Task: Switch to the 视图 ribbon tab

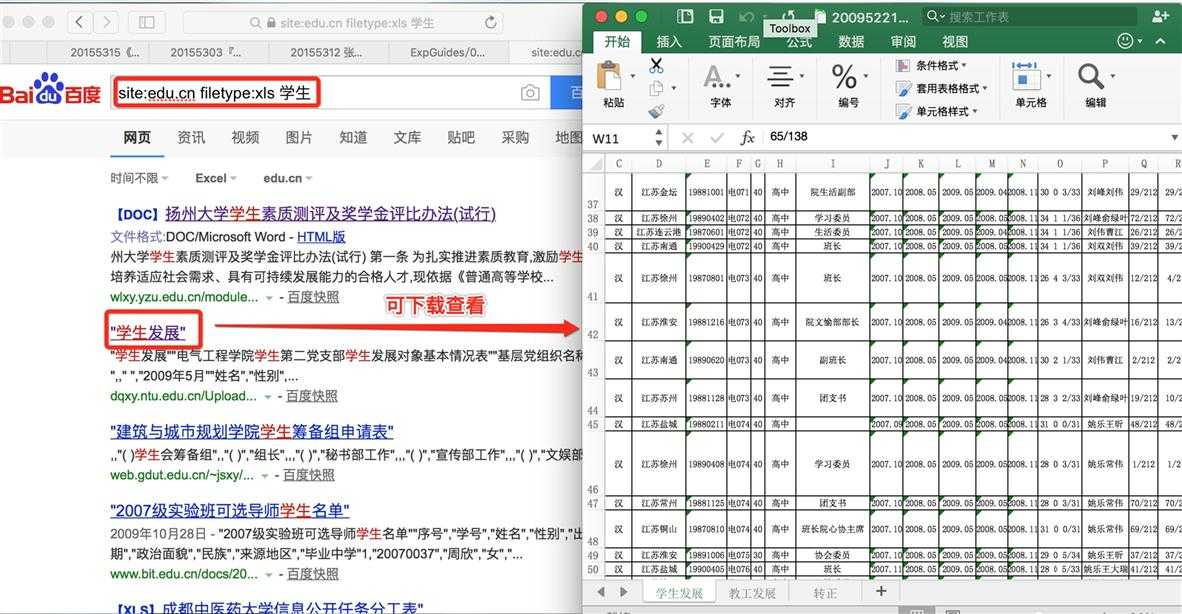Action: [x=954, y=42]
